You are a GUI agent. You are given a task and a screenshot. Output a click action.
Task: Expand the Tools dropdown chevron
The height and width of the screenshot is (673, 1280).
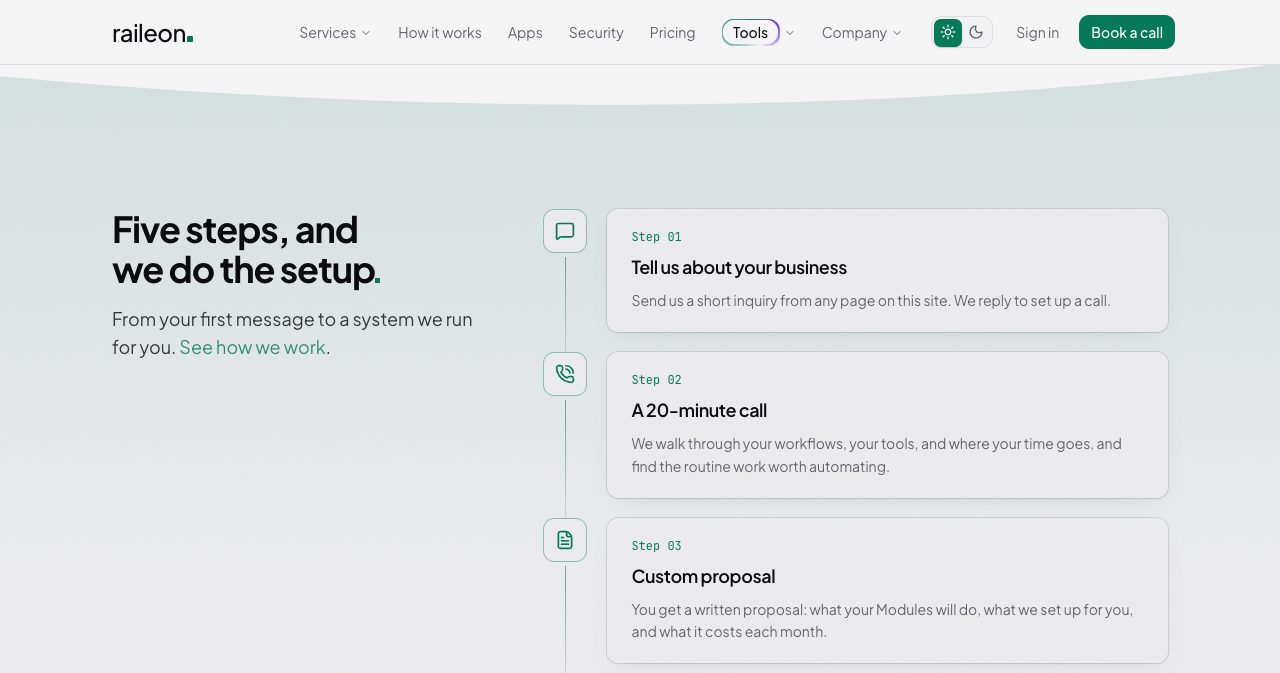click(x=790, y=33)
